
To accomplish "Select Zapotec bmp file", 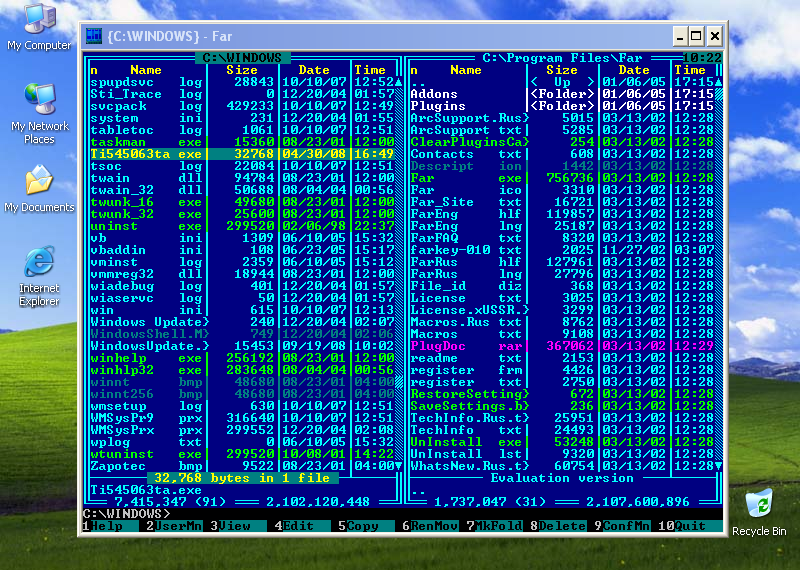I will click(242, 466).
